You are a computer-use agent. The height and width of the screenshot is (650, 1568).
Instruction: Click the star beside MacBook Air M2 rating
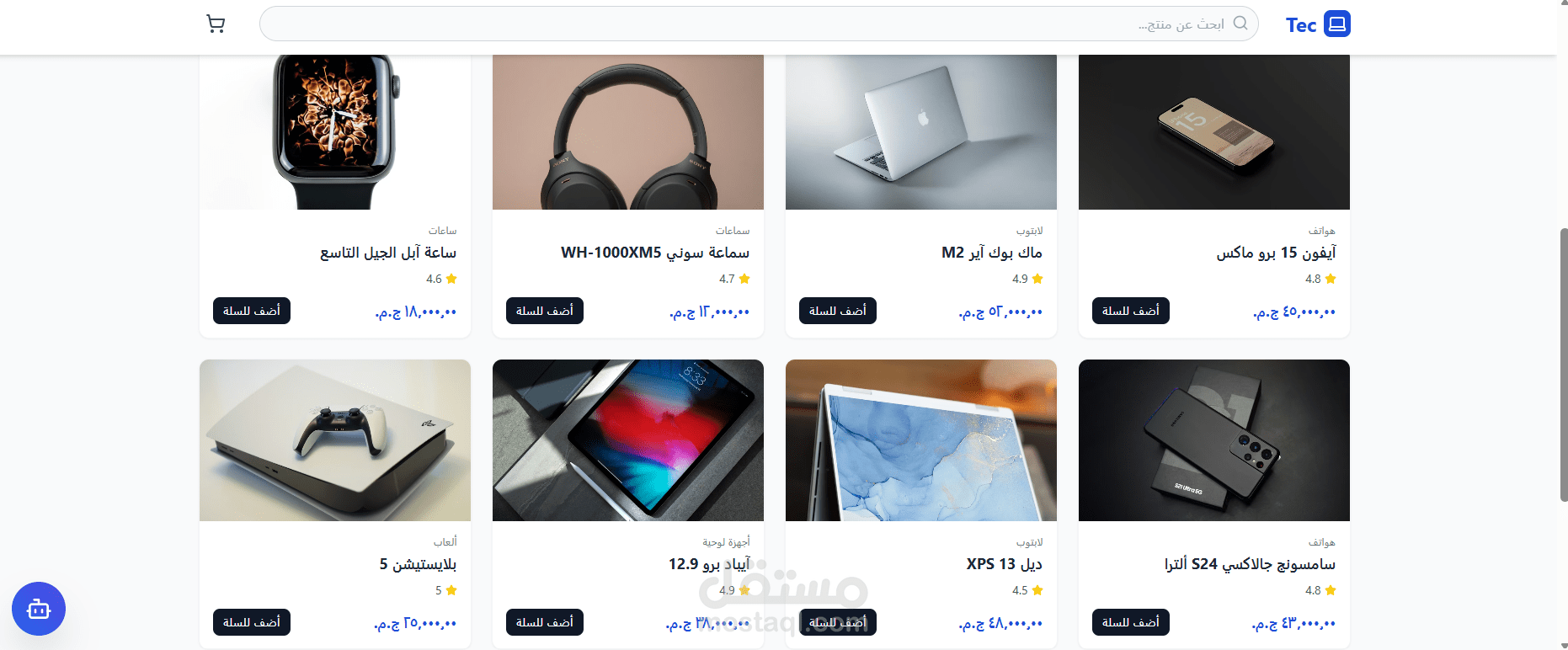[x=1037, y=279]
